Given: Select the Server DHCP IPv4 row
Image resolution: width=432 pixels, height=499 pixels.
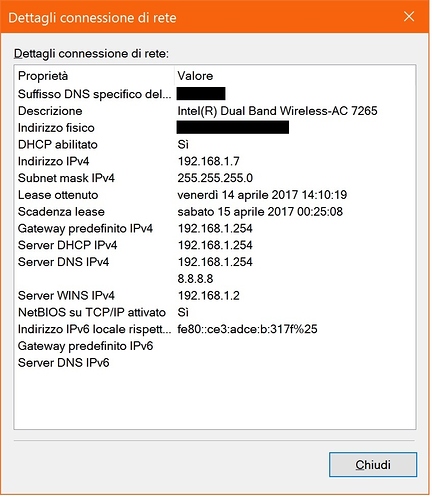Looking at the screenshot, I should pos(215,245).
